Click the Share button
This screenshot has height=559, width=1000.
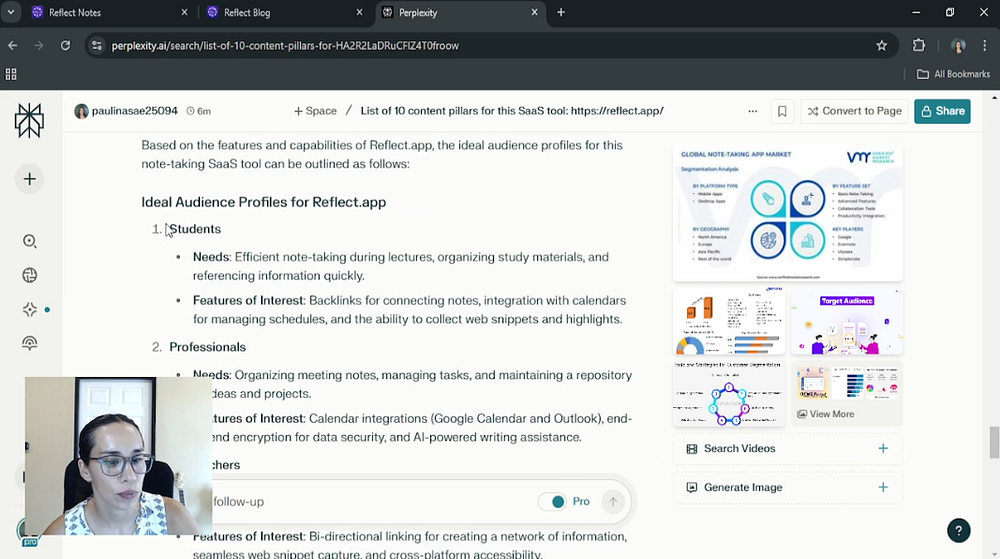(941, 111)
